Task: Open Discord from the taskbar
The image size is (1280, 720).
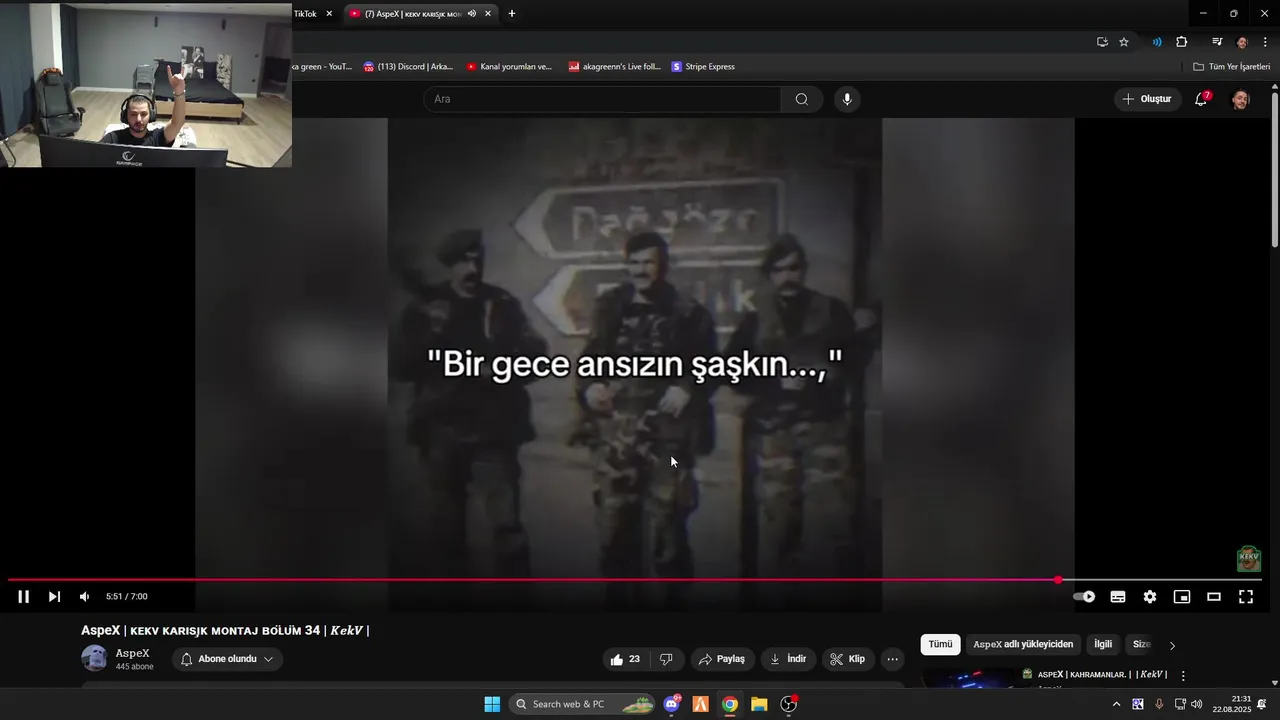Action: [672, 704]
